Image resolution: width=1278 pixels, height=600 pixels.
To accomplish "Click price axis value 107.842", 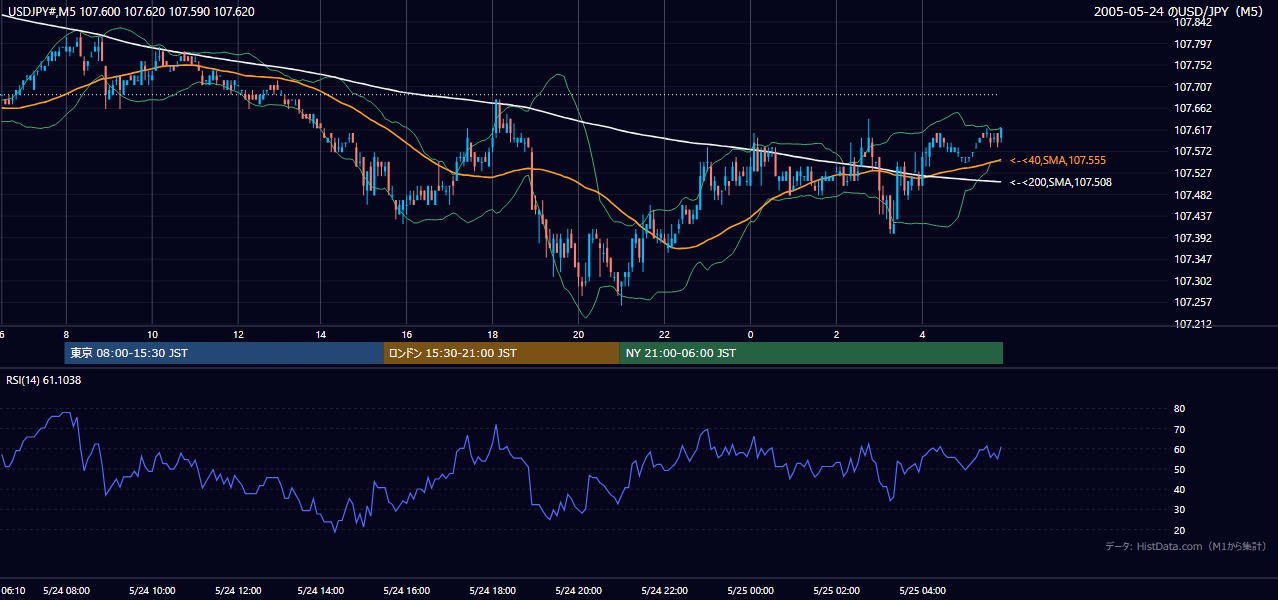I will click(1192, 22).
